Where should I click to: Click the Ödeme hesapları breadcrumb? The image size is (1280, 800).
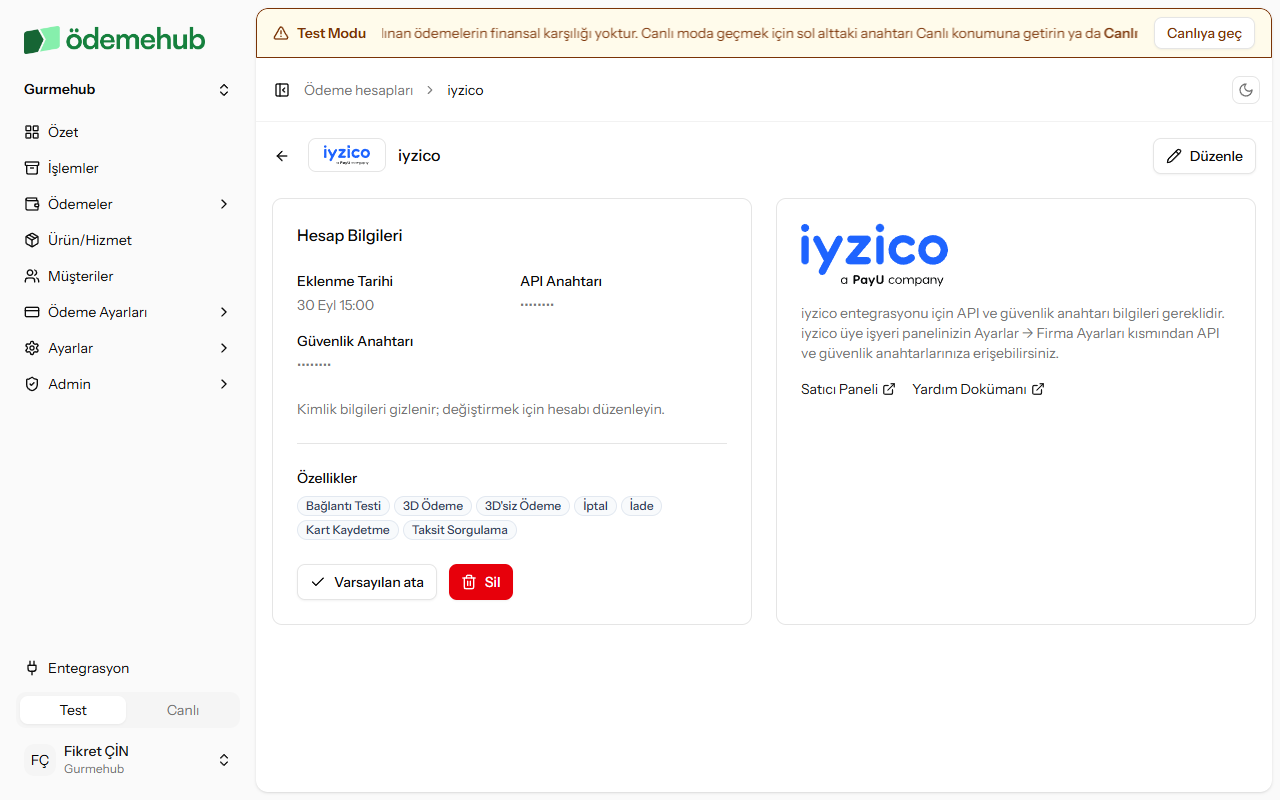[x=358, y=90]
